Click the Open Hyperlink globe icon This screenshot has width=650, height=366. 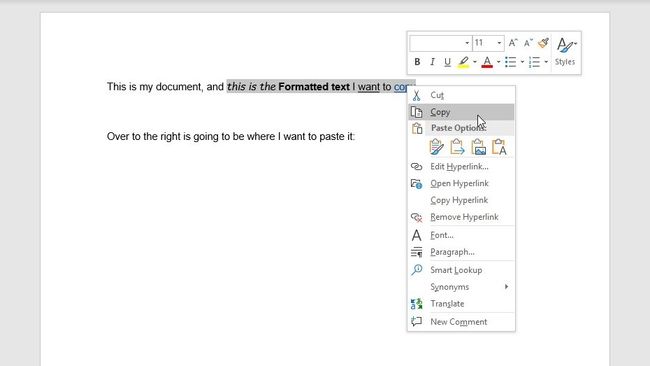pos(416,183)
